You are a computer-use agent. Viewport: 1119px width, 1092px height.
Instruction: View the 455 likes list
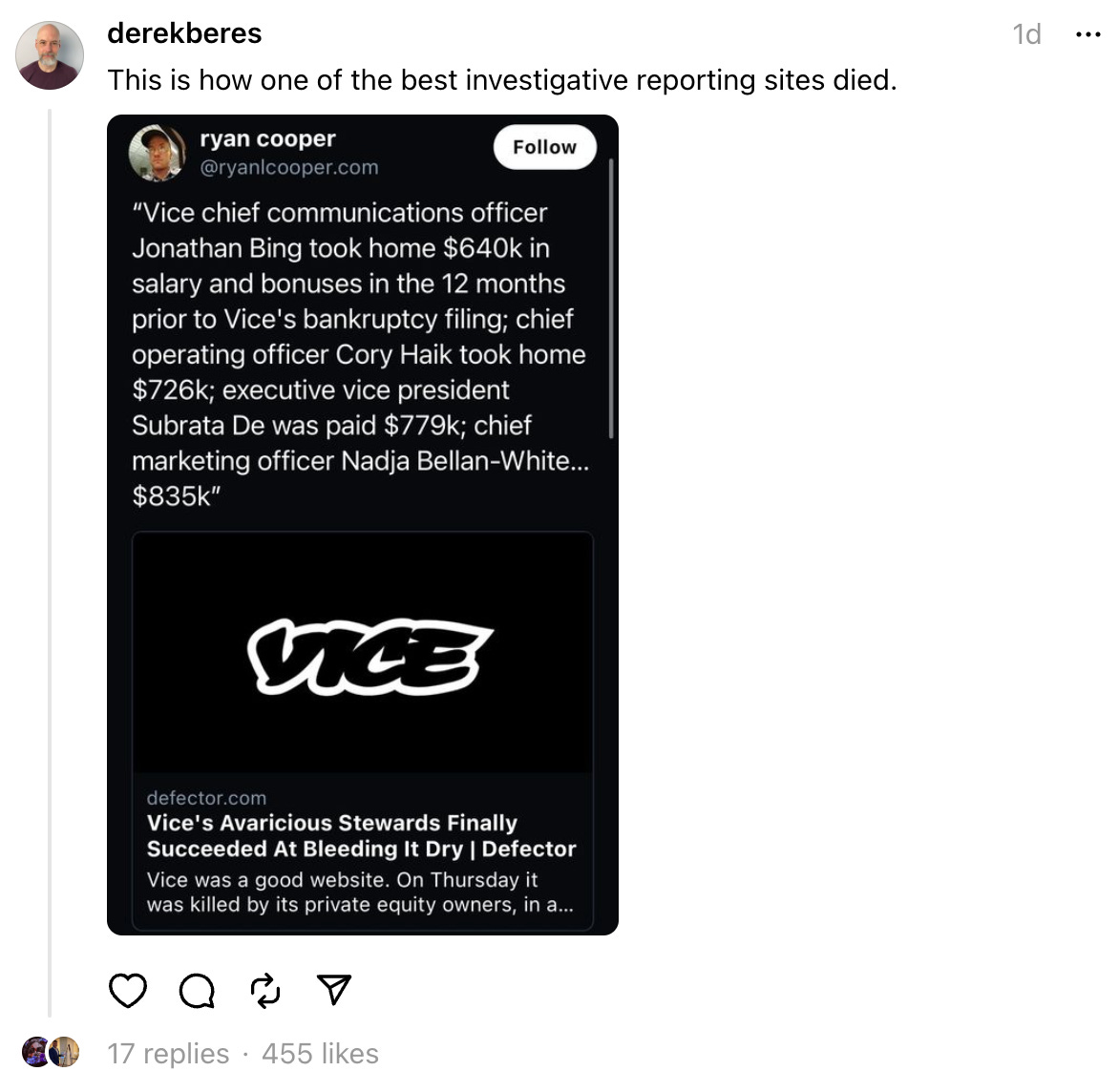coord(321,1054)
